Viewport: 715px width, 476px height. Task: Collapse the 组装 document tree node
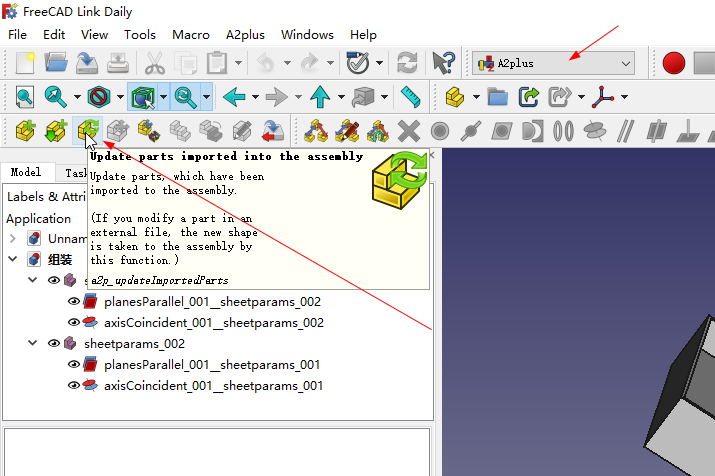tap(13, 259)
